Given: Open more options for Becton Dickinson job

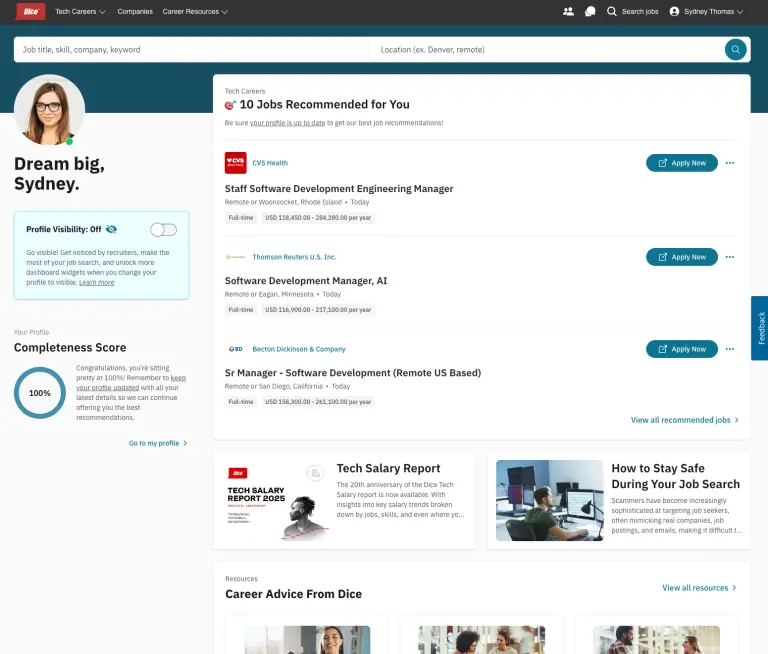Looking at the screenshot, I should click(730, 349).
